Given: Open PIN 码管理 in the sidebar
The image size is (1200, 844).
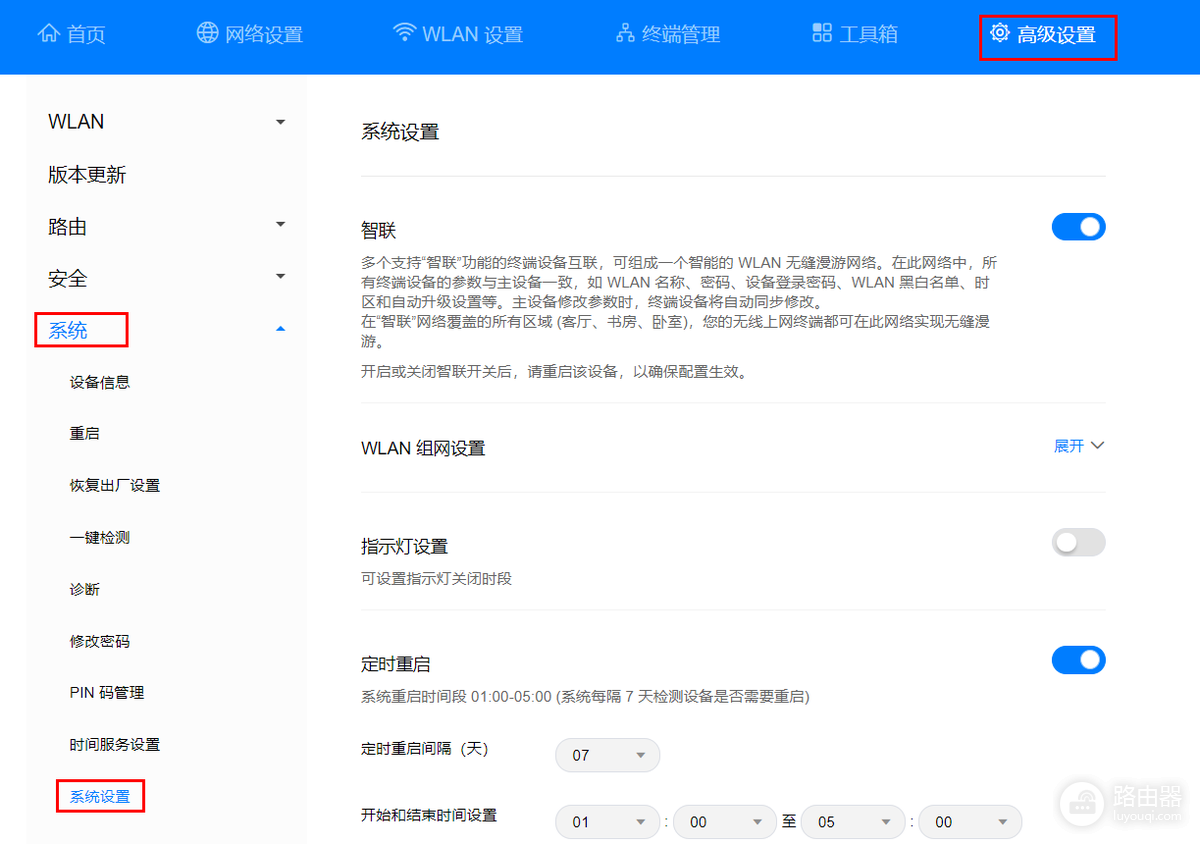Looking at the screenshot, I should pyautogui.click(x=107, y=693).
